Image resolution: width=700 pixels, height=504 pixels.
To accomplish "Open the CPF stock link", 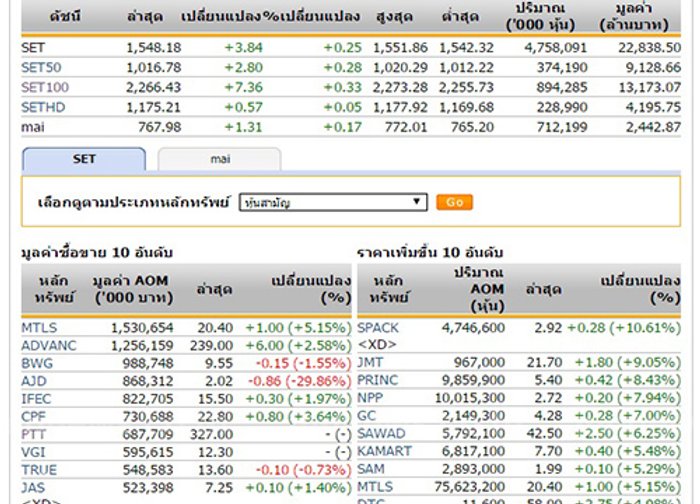I will pos(33,417).
